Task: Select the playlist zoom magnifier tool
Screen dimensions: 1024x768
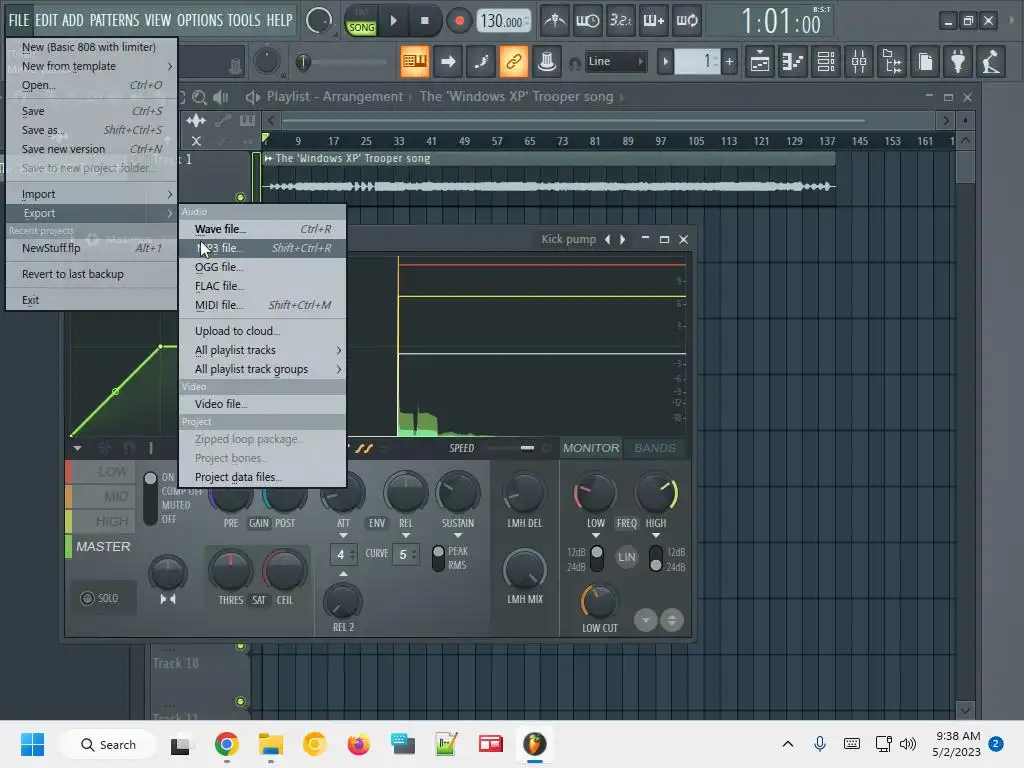Action: [200, 98]
